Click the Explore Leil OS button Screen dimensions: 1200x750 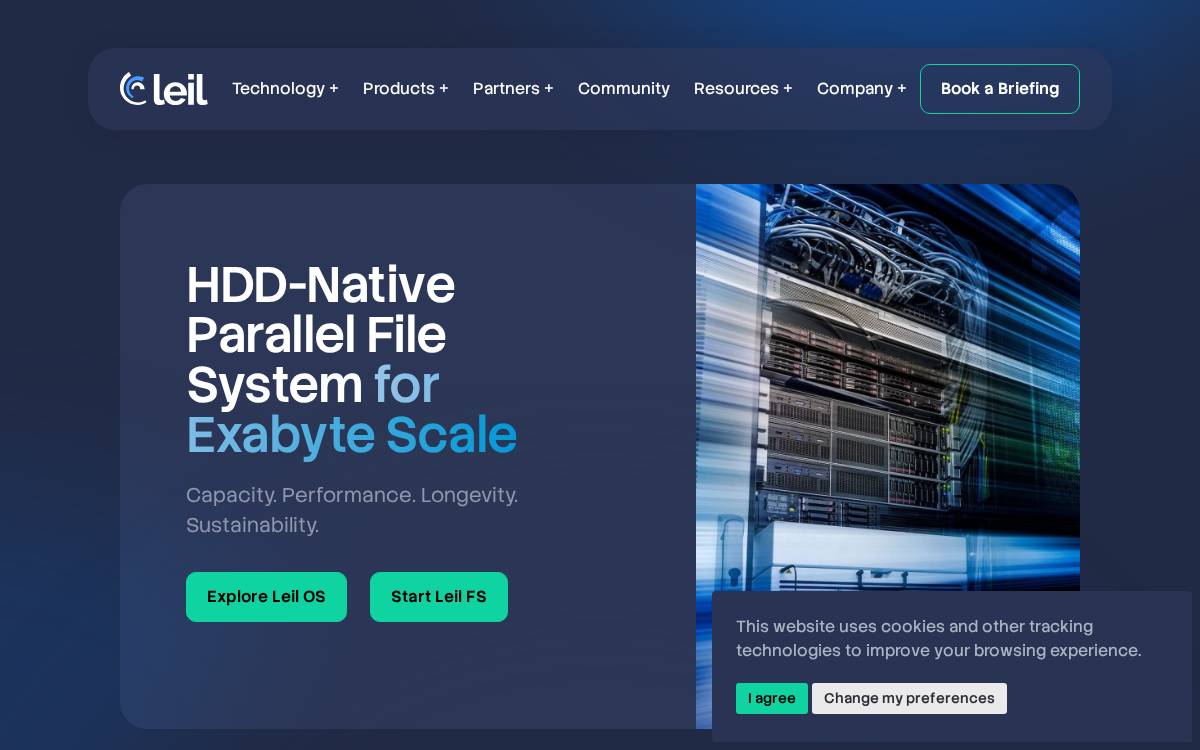[266, 597]
